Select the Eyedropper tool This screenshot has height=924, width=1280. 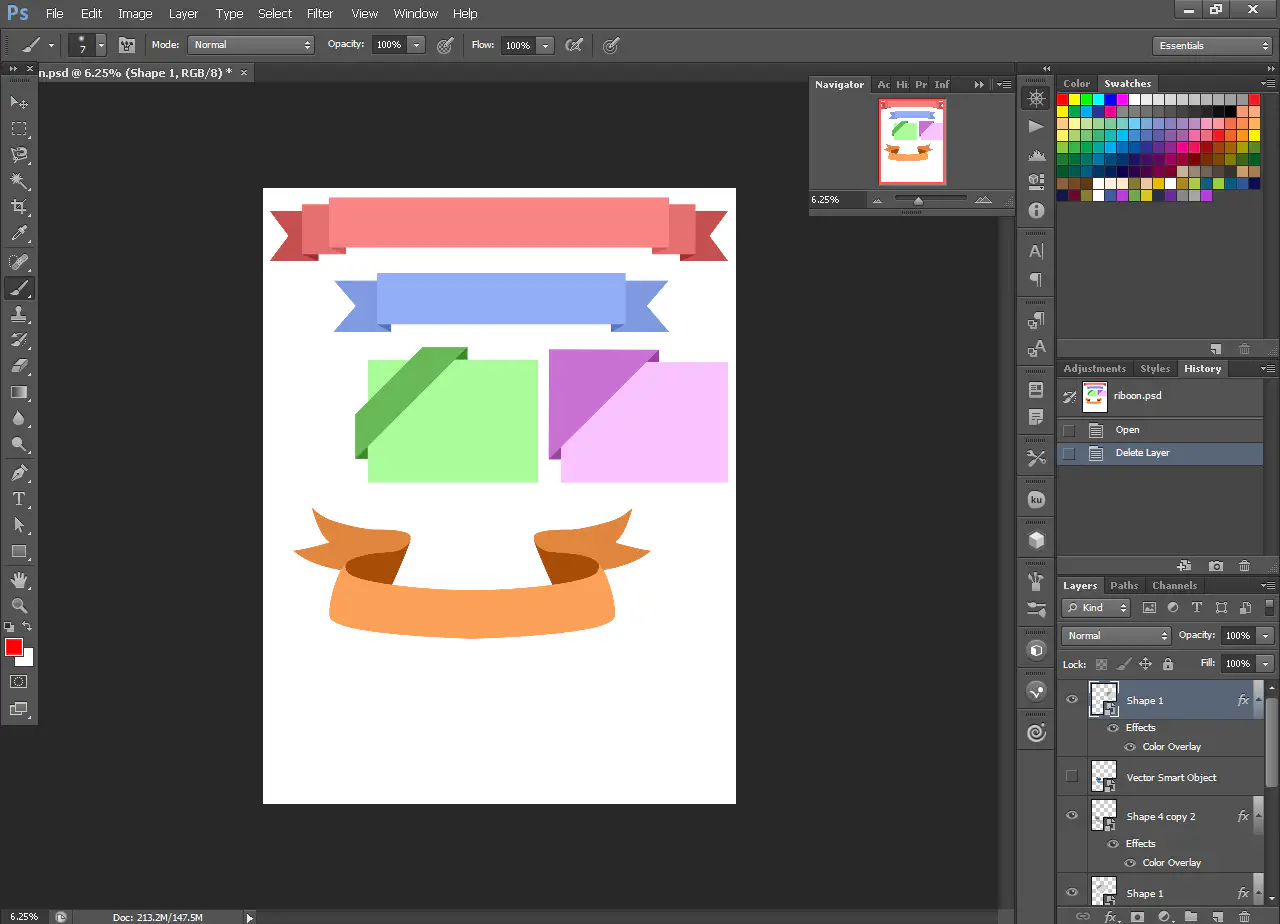pyautogui.click(x=19, y=234)
